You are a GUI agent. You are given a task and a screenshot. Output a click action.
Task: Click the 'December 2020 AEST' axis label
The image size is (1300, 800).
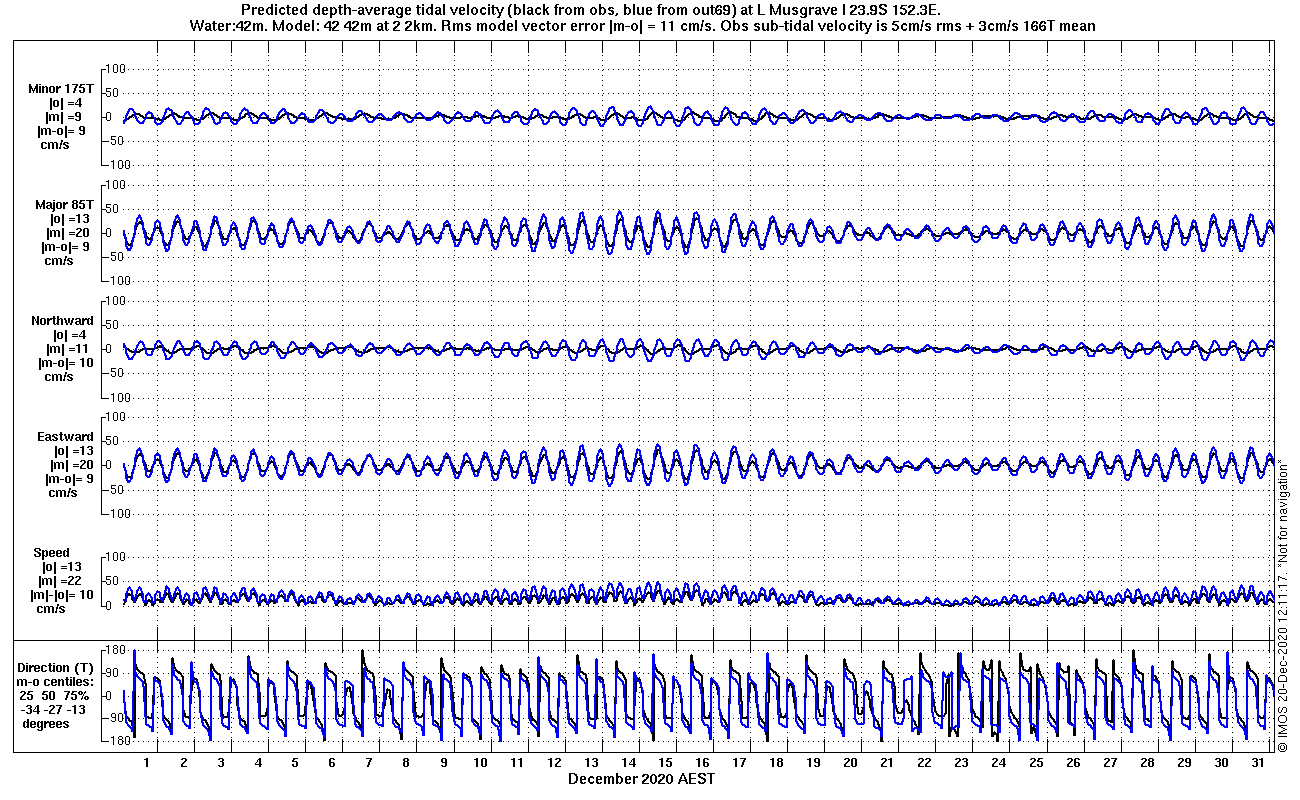(641, 778)
